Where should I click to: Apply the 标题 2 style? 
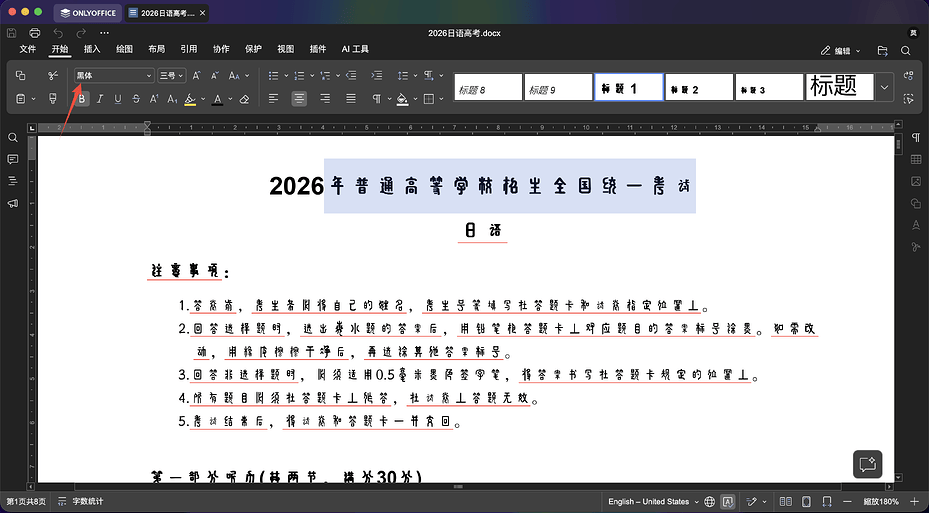tap(699, 88)
